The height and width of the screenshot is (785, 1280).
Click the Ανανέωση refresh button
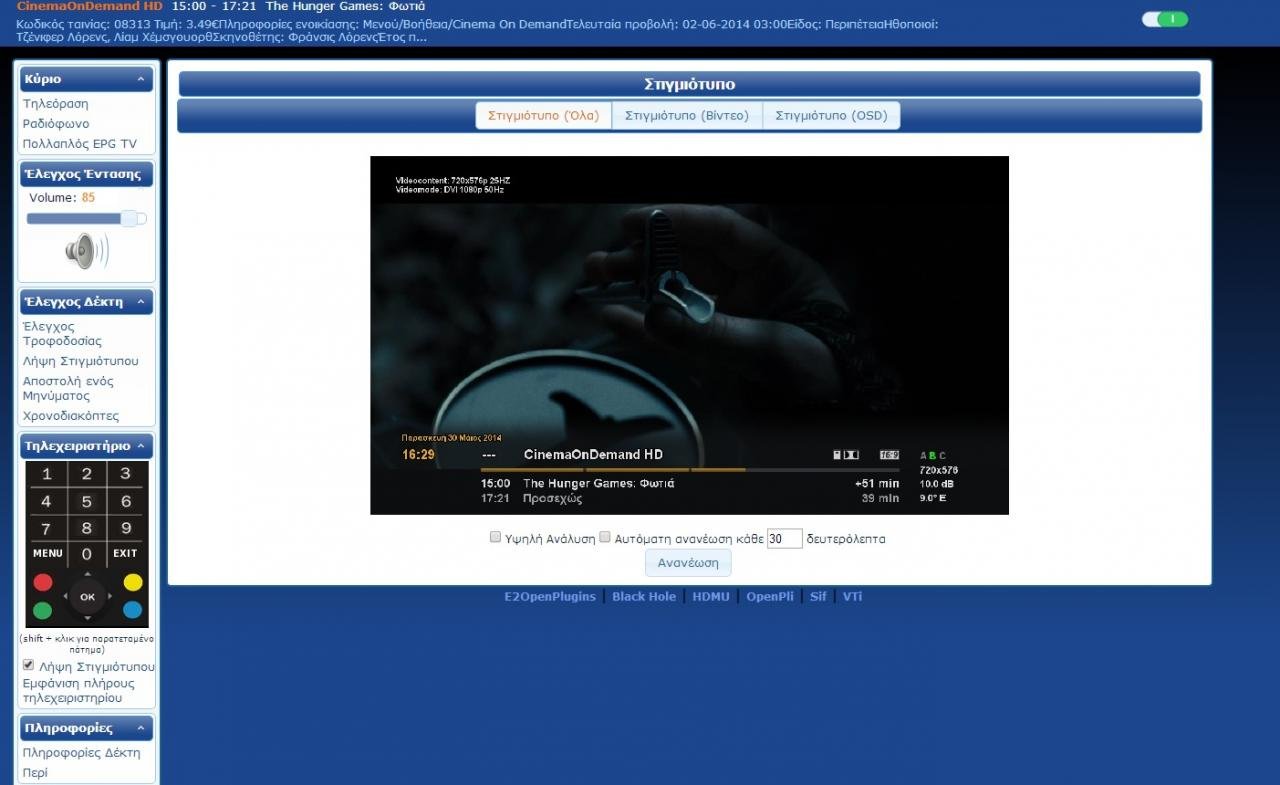tap(688, 563)
